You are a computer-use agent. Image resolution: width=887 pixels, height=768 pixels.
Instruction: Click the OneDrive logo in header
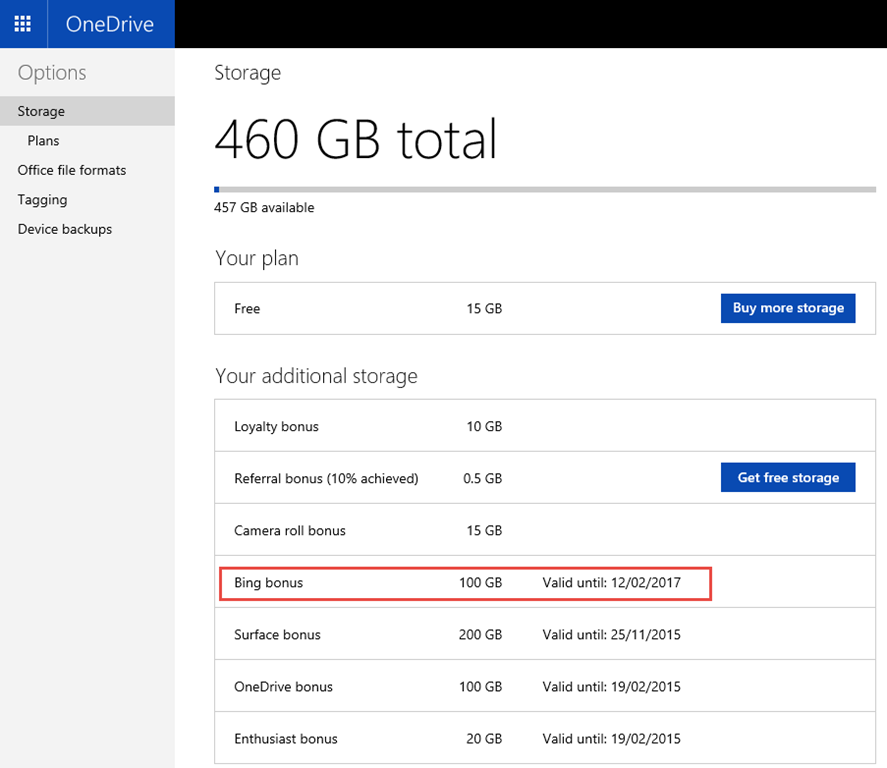[x=110, y=24]
